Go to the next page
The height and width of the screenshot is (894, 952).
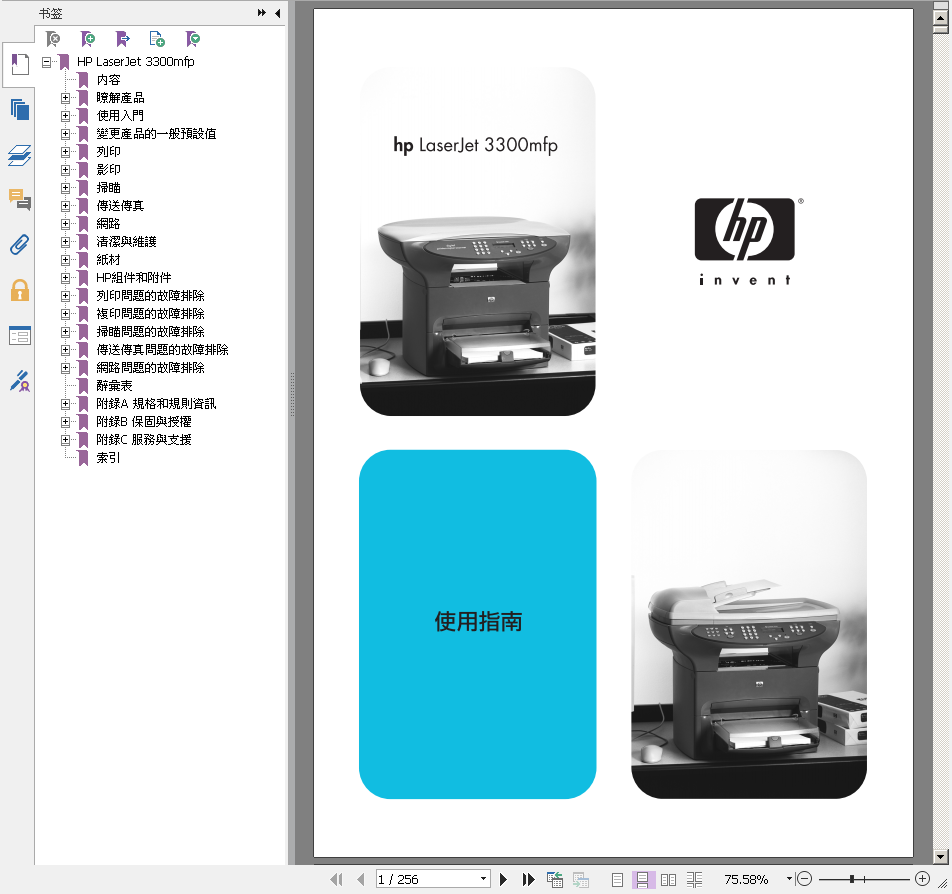[503, 879]
